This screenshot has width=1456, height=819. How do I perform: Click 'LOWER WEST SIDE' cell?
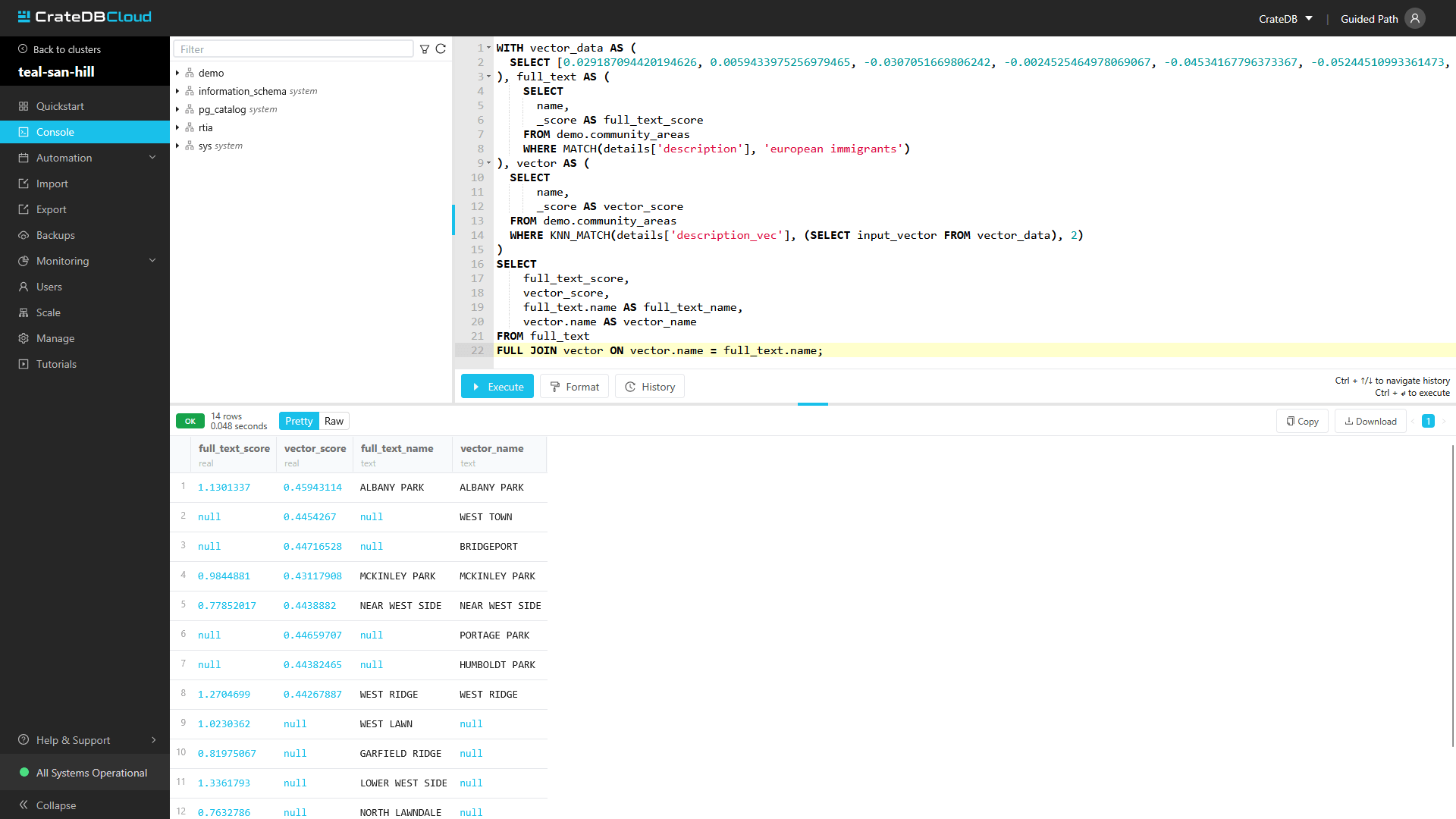(x=403, y=783)
